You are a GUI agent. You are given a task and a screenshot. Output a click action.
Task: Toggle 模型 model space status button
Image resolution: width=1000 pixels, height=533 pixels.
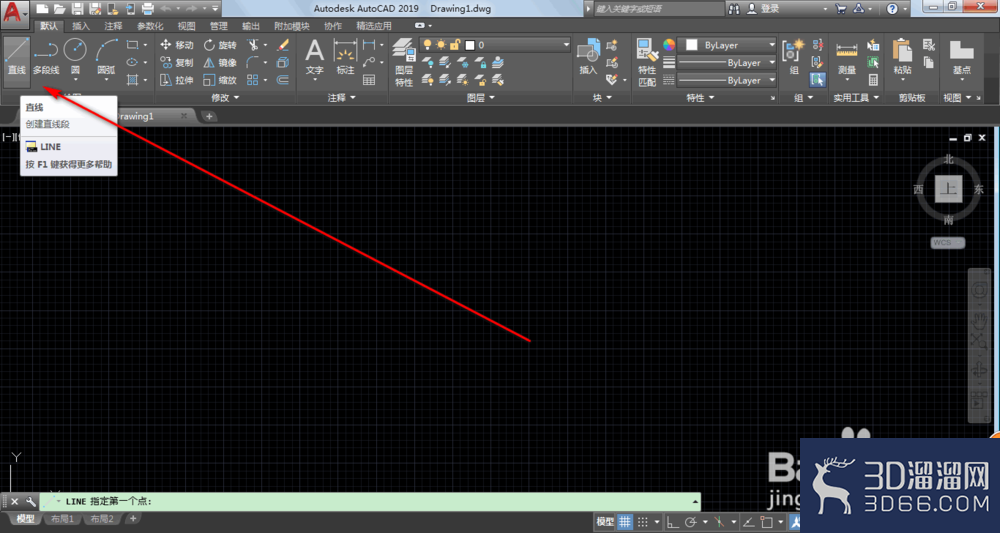click(605, 522)
